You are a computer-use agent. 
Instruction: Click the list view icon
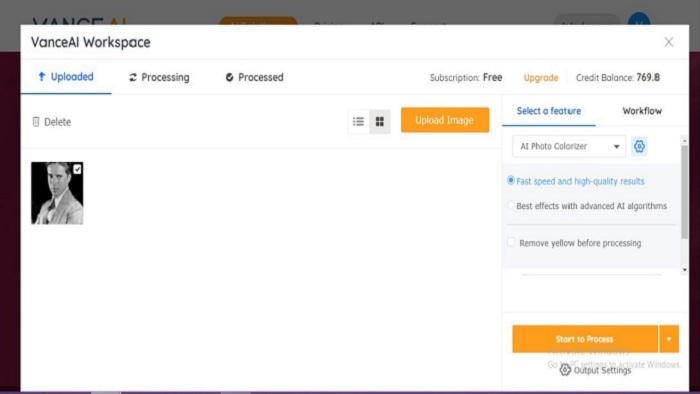tap(358, 121)
